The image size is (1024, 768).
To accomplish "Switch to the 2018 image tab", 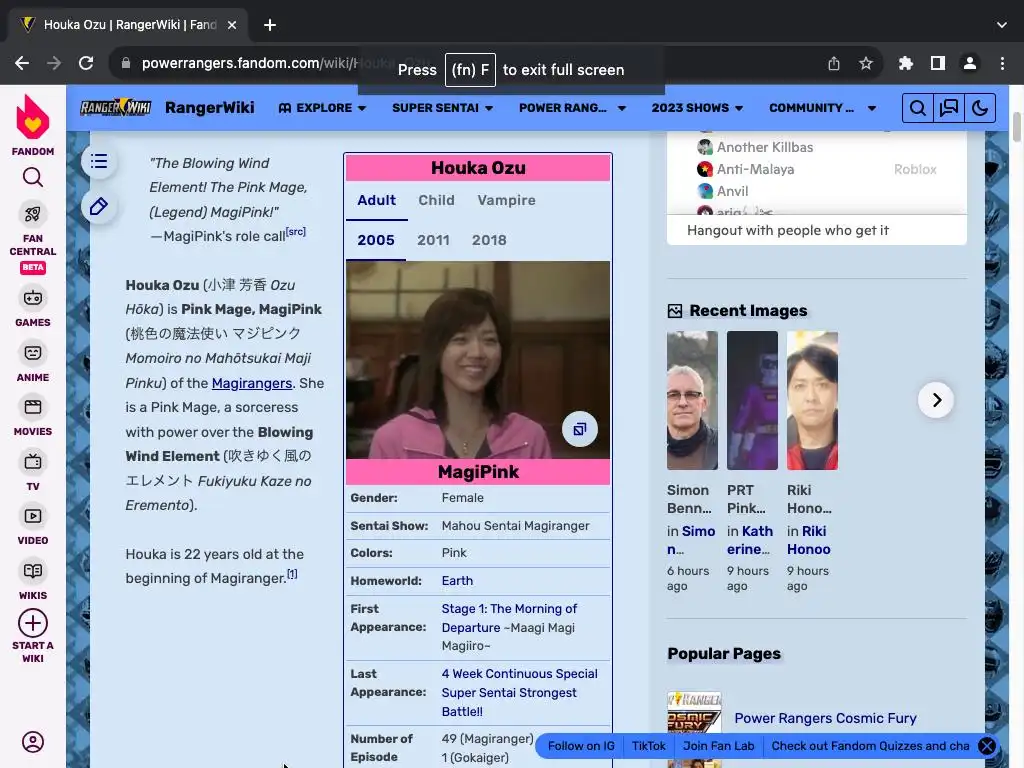I will [x=489, y=240].
